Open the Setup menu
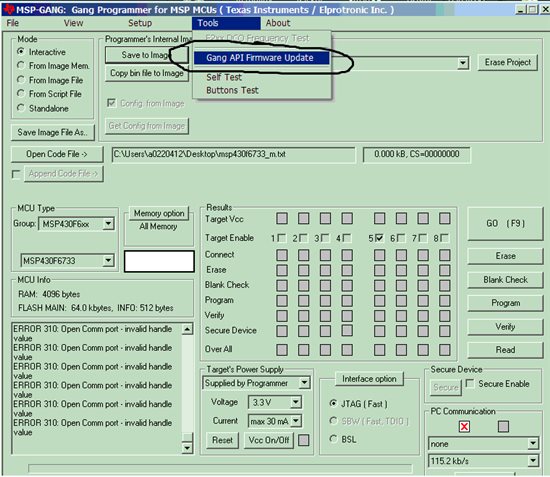Image resolution: width=550 pixels, height=477 pixels. pyautogui.click(x=140, y=23)
